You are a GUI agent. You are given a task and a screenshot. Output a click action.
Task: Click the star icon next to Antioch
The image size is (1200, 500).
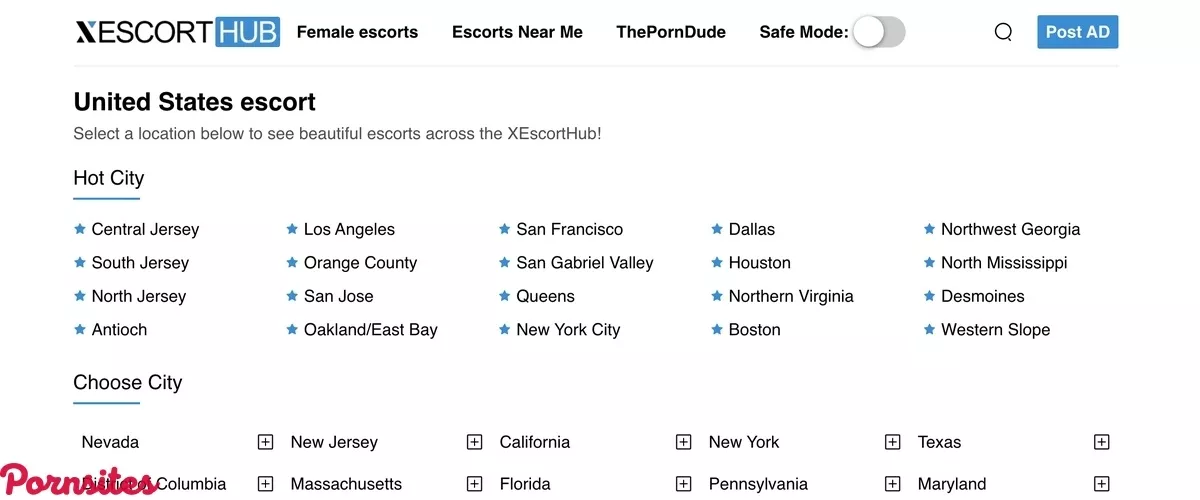coord(80,329)
